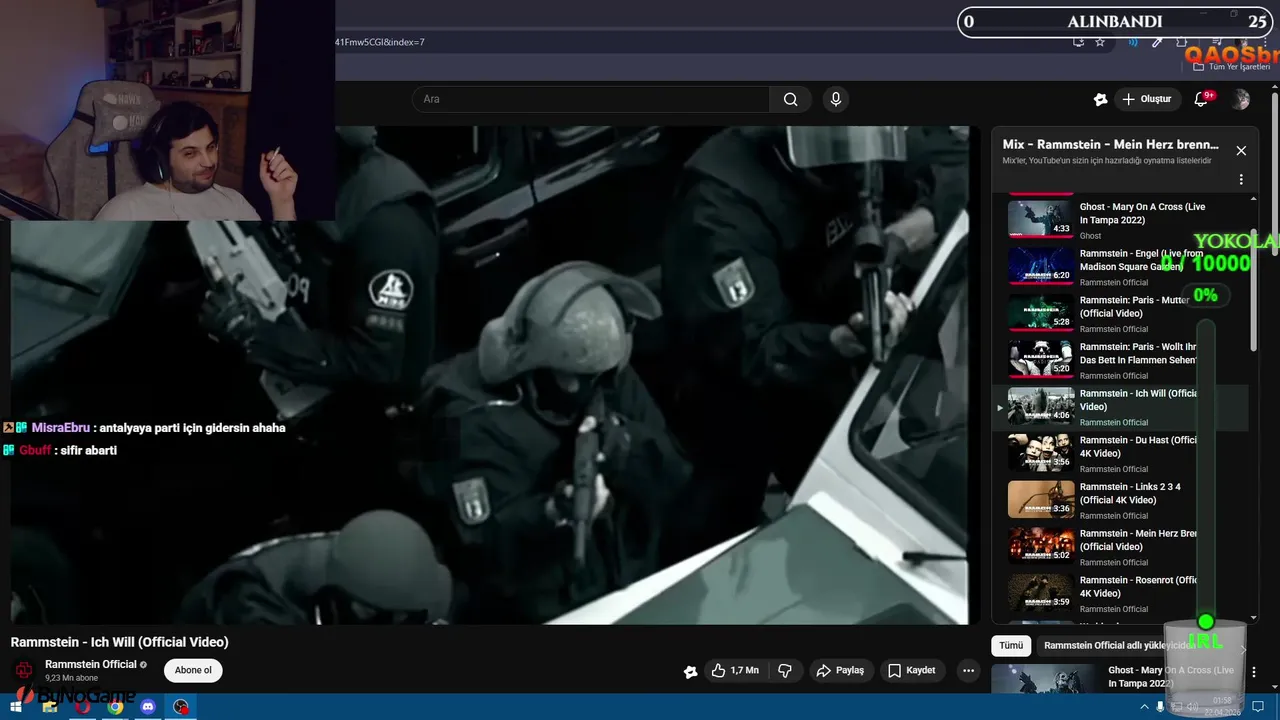Open the OBS icon in the taskbar

(181, 707)
